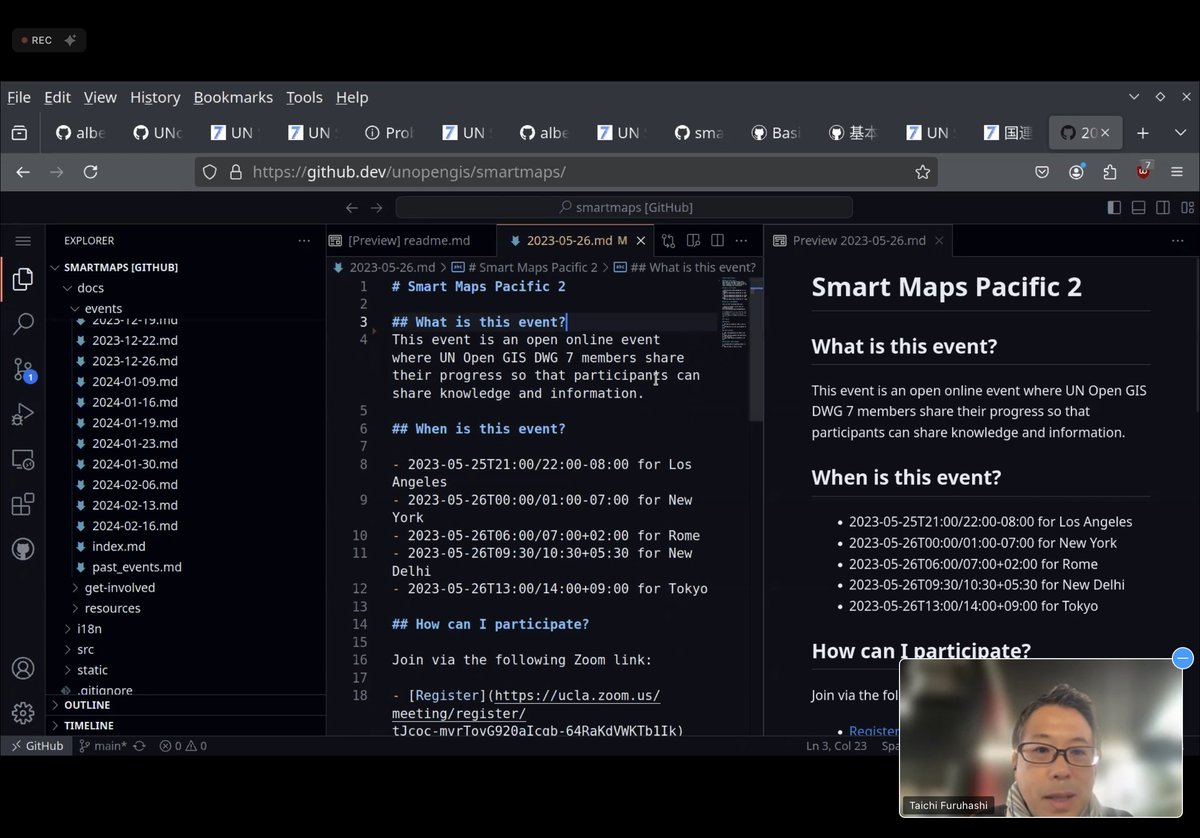The width and height of the screenshot is (1200, 838).
Task: Open the Remote Explorer view
Action: pos(23,460)
